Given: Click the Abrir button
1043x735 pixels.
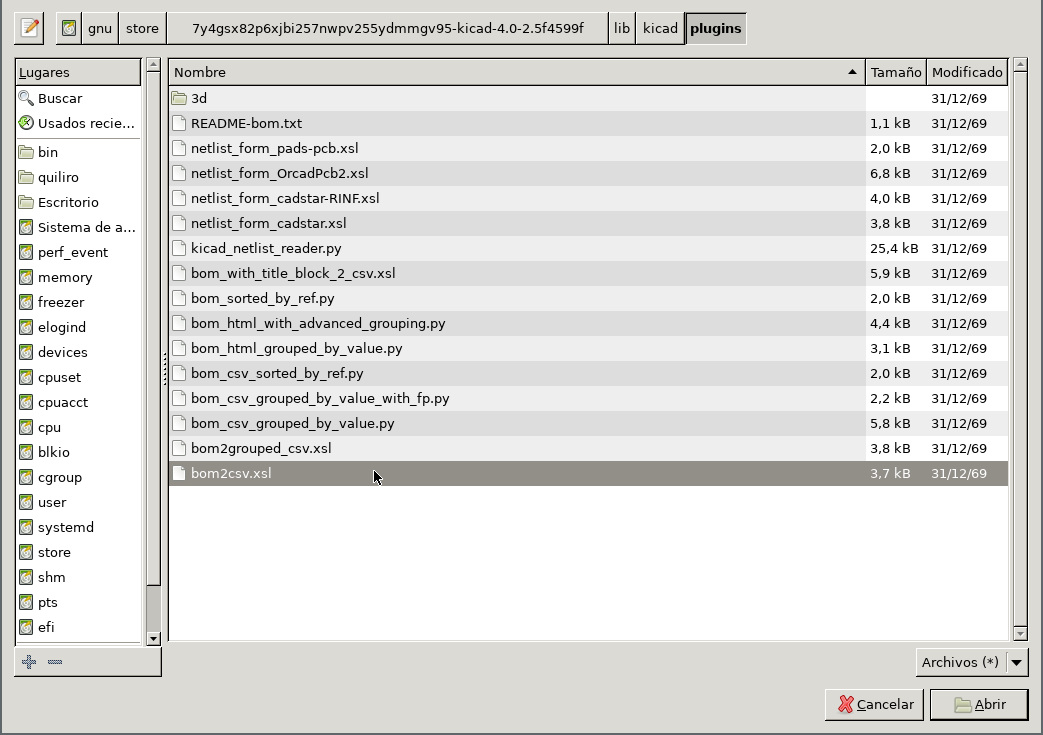Looking at the screenshot, I should (x=979, y=704).
